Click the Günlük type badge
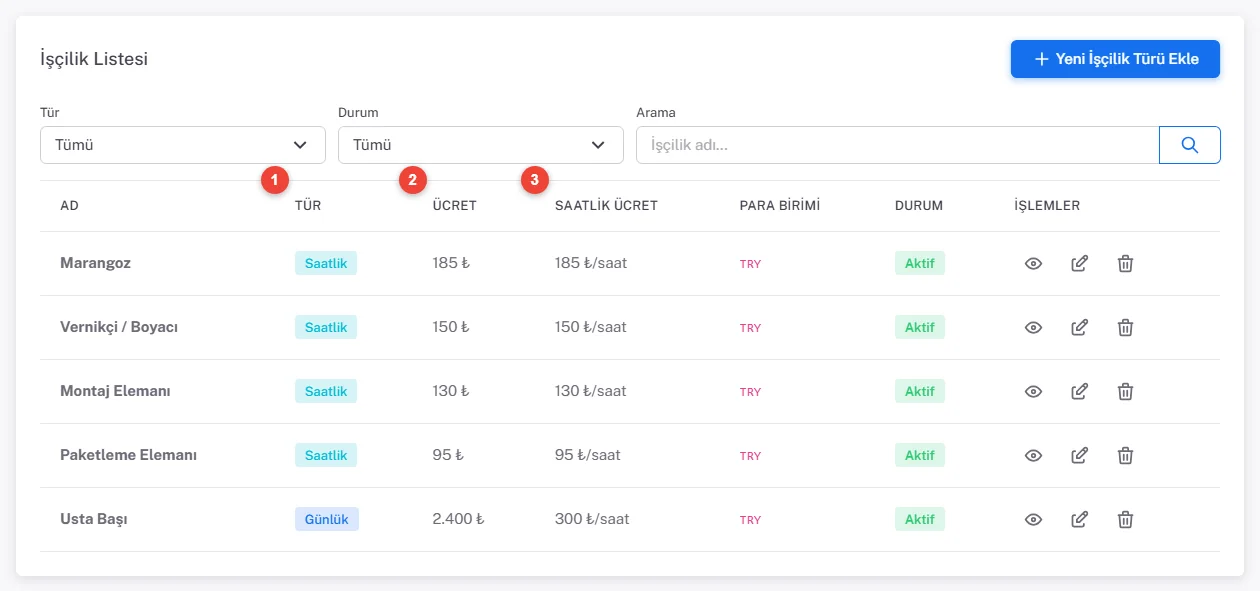 click(327, 519)
